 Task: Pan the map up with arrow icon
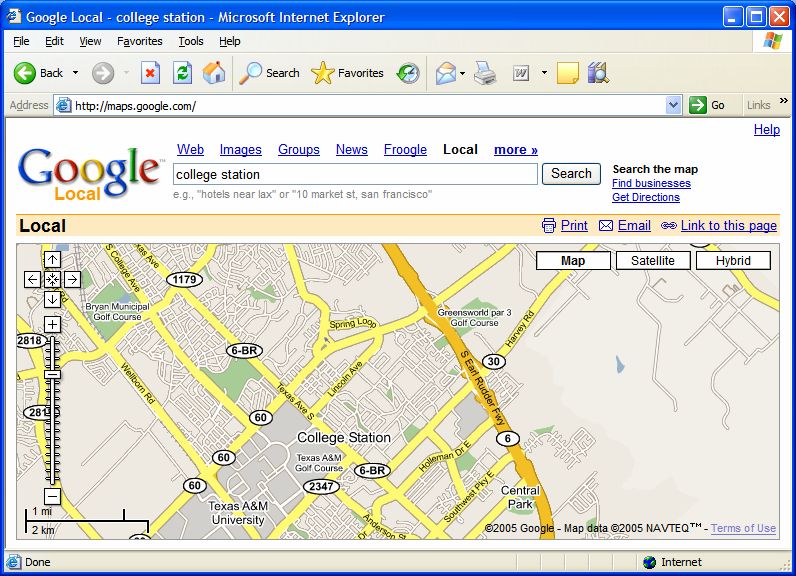(x=52, y=259)
